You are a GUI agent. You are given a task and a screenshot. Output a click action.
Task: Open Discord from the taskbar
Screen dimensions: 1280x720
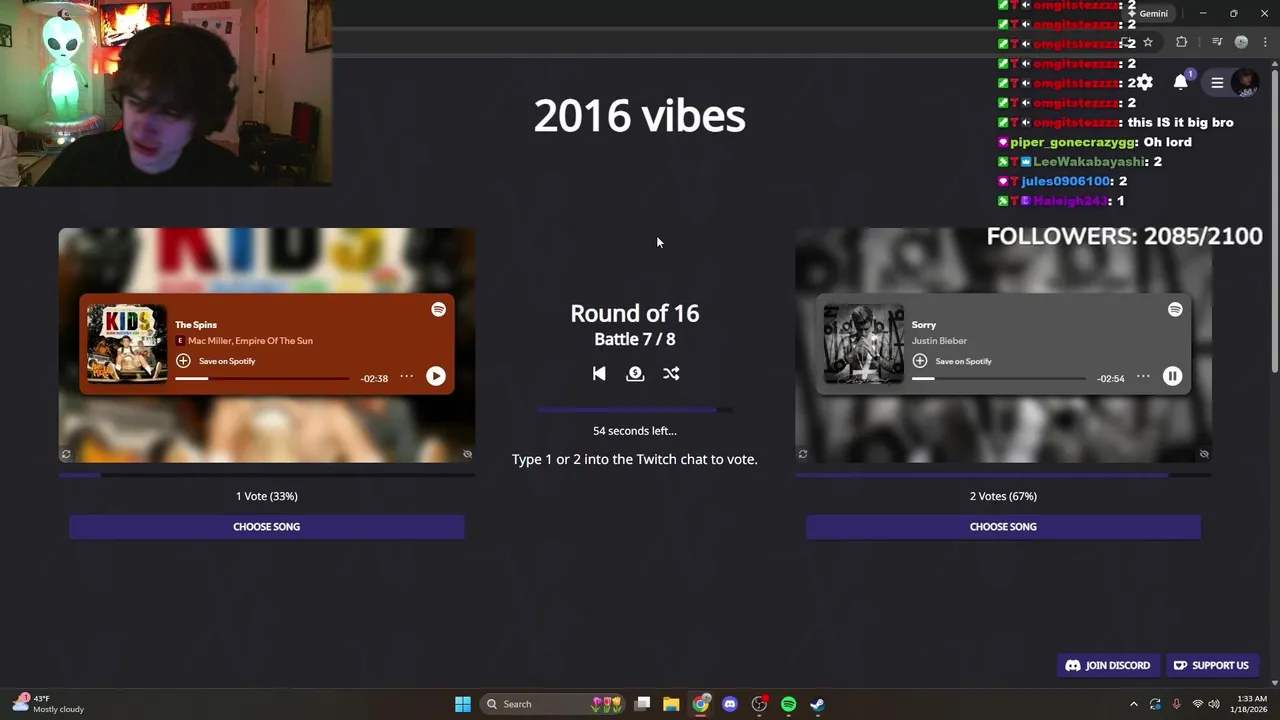click(x=730, y=704)
